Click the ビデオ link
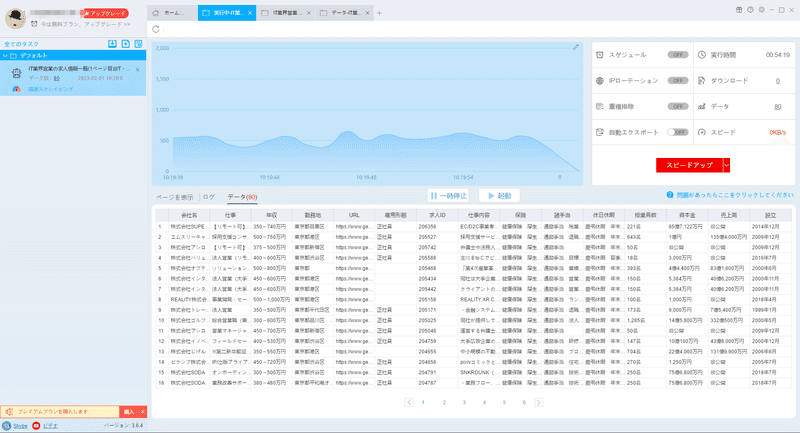800x433 pixels. (x=50, y=426)
